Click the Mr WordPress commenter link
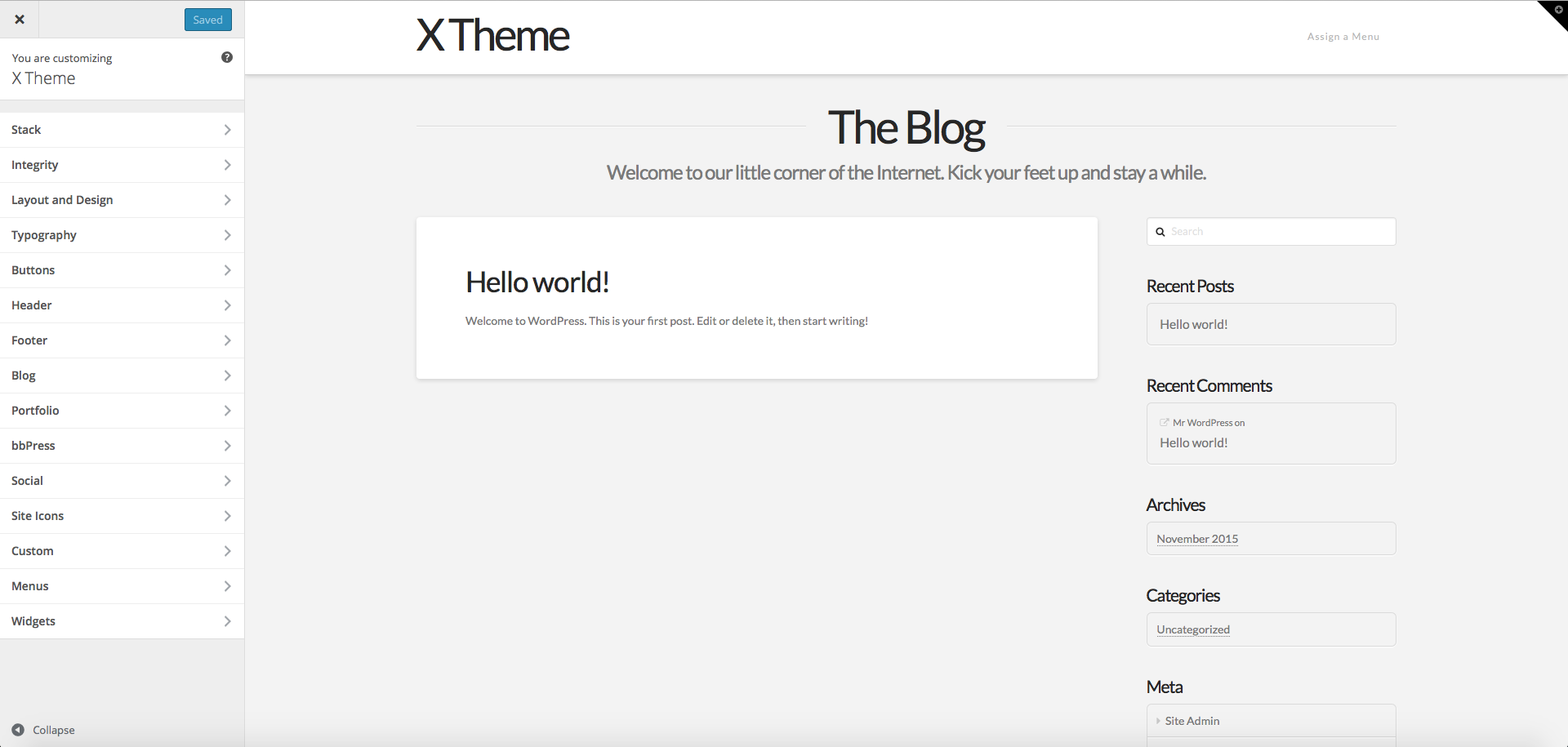1568x747 pixels. pos(1202,423)
